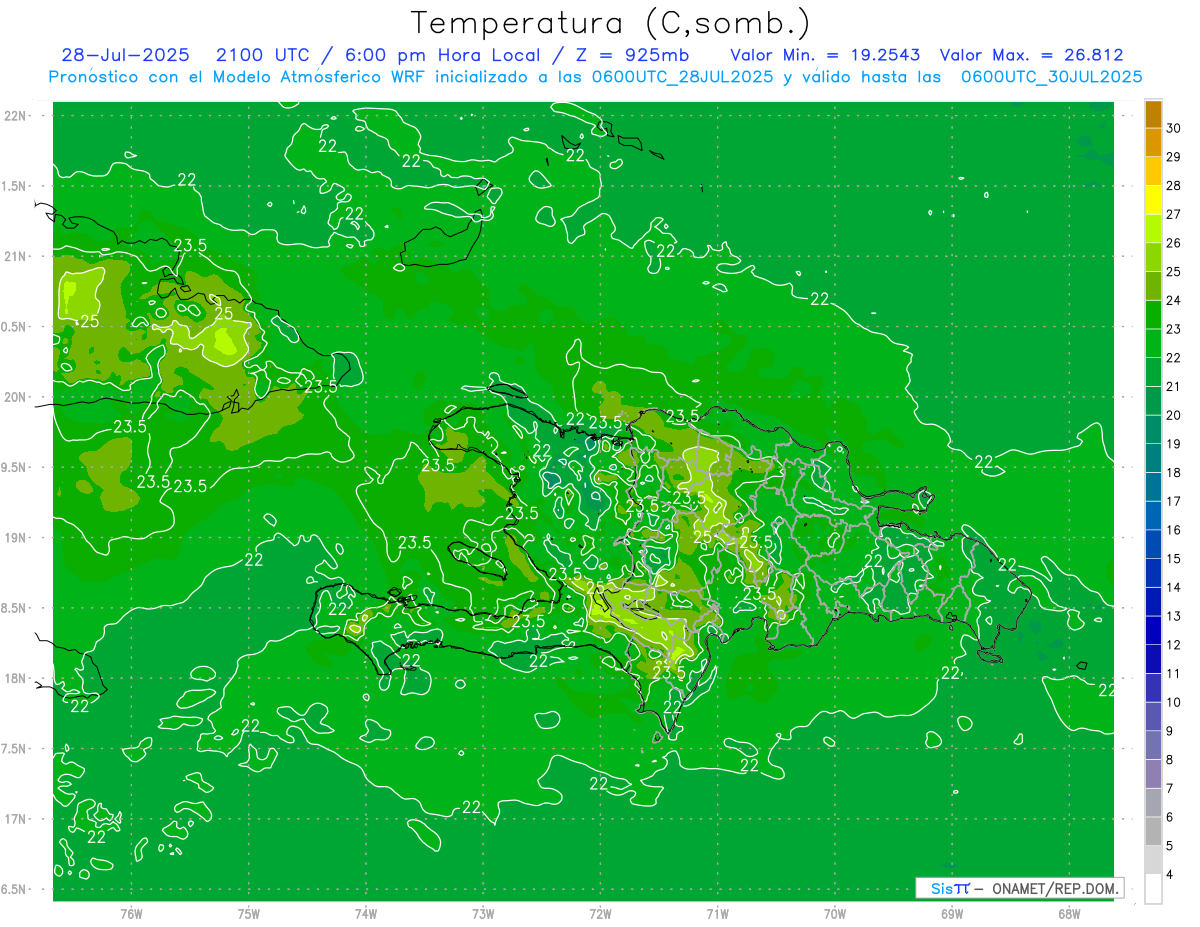The image size is (1200, 927).
Task: Select the 0600UTC_28JUL2025 initialization timestamp
Action: click(681, 76)
